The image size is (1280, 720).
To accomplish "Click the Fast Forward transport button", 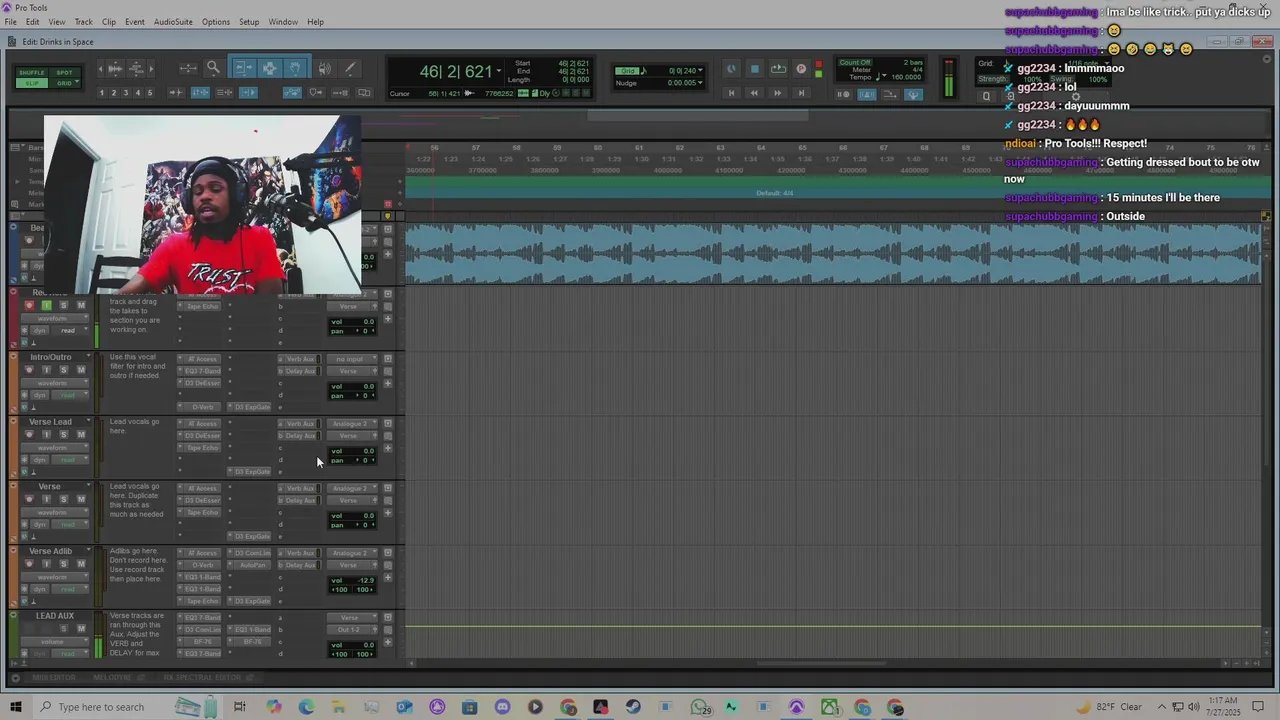I will point(777,93).
